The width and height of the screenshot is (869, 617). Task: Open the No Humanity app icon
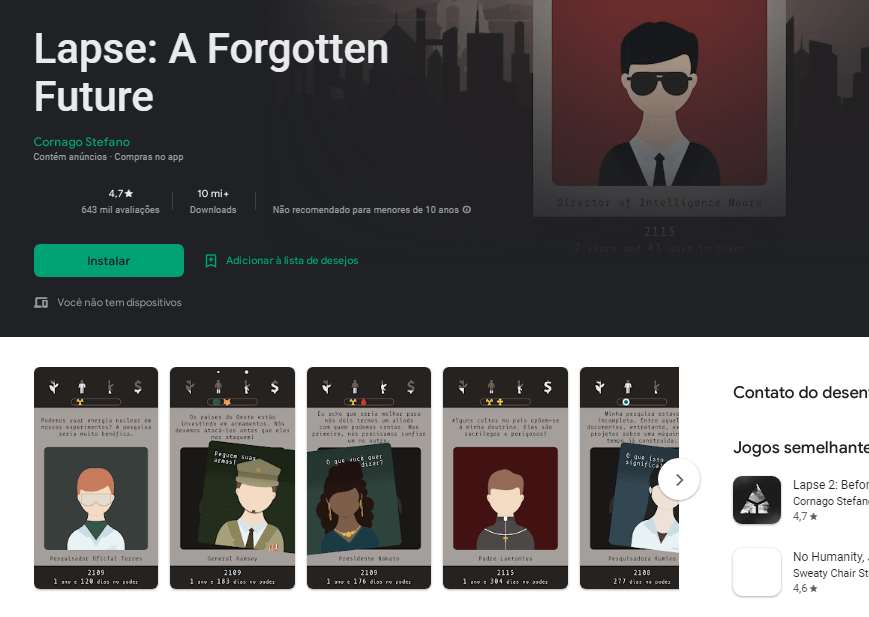pos(756,572)
